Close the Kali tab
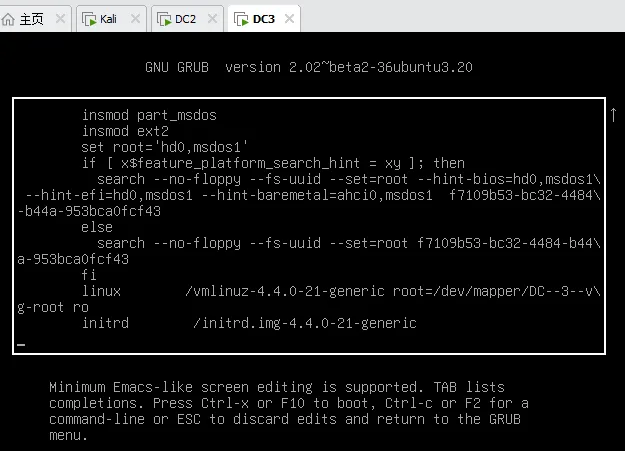 [x=136, y=18]
